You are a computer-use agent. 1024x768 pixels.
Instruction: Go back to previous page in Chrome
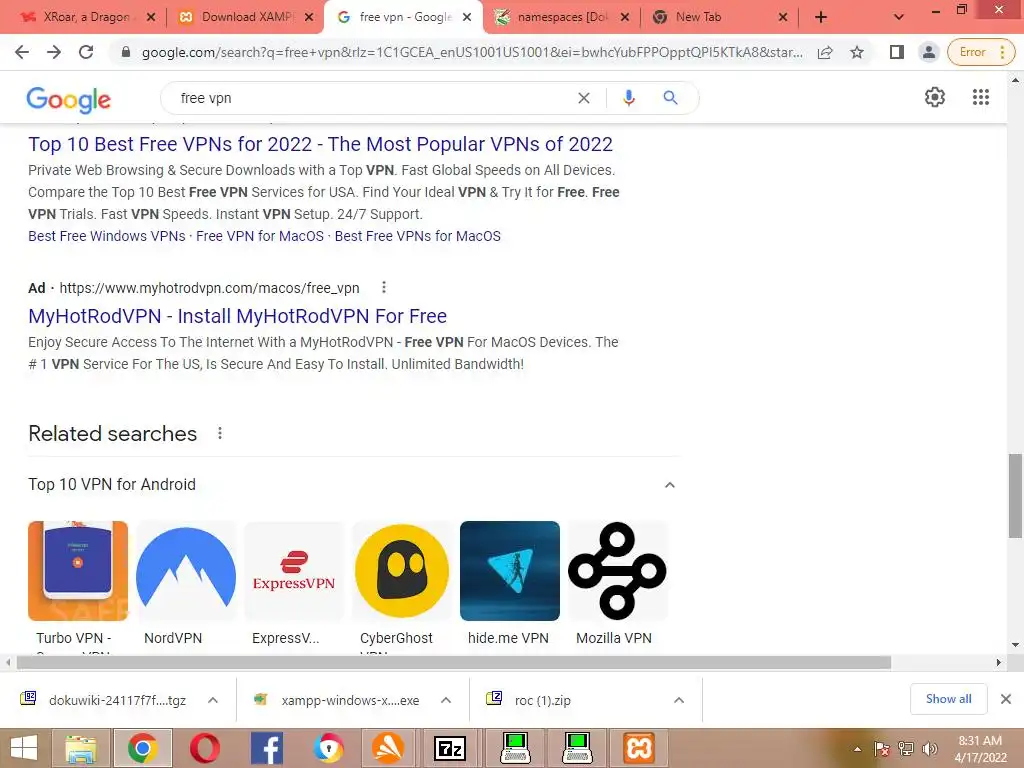pyautogui.click(x=22, y=52)
